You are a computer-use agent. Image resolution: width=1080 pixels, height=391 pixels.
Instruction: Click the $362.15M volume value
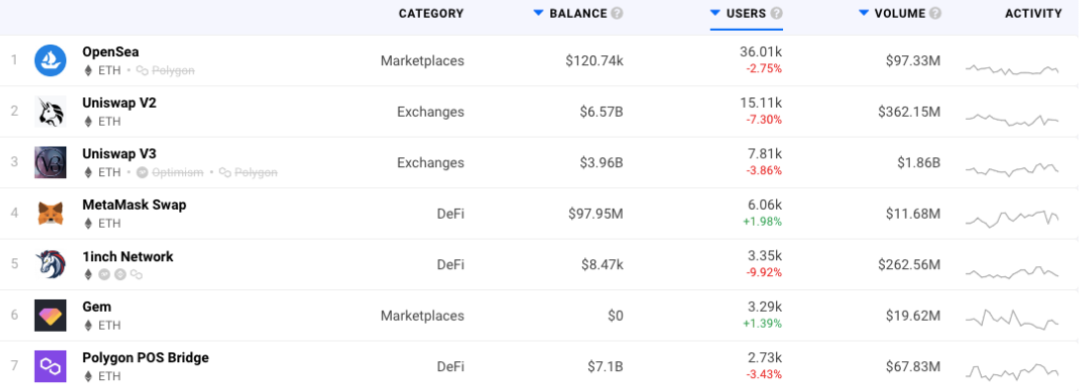pyautogui.click(x=909, y=112)
